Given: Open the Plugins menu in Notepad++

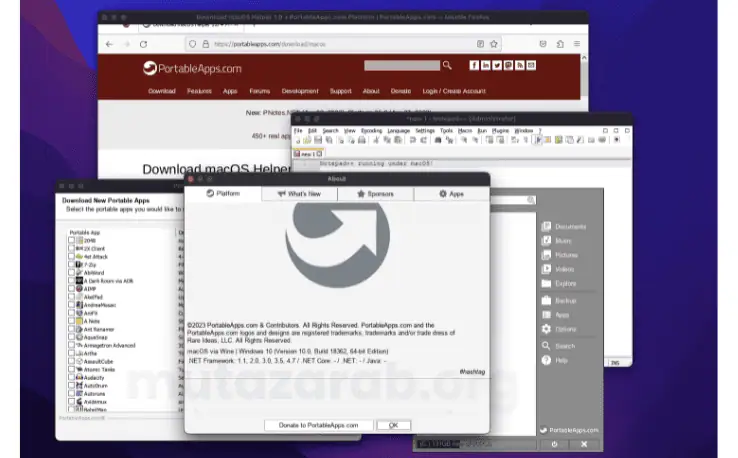Looking at the screenshot, I should point(500,130).
